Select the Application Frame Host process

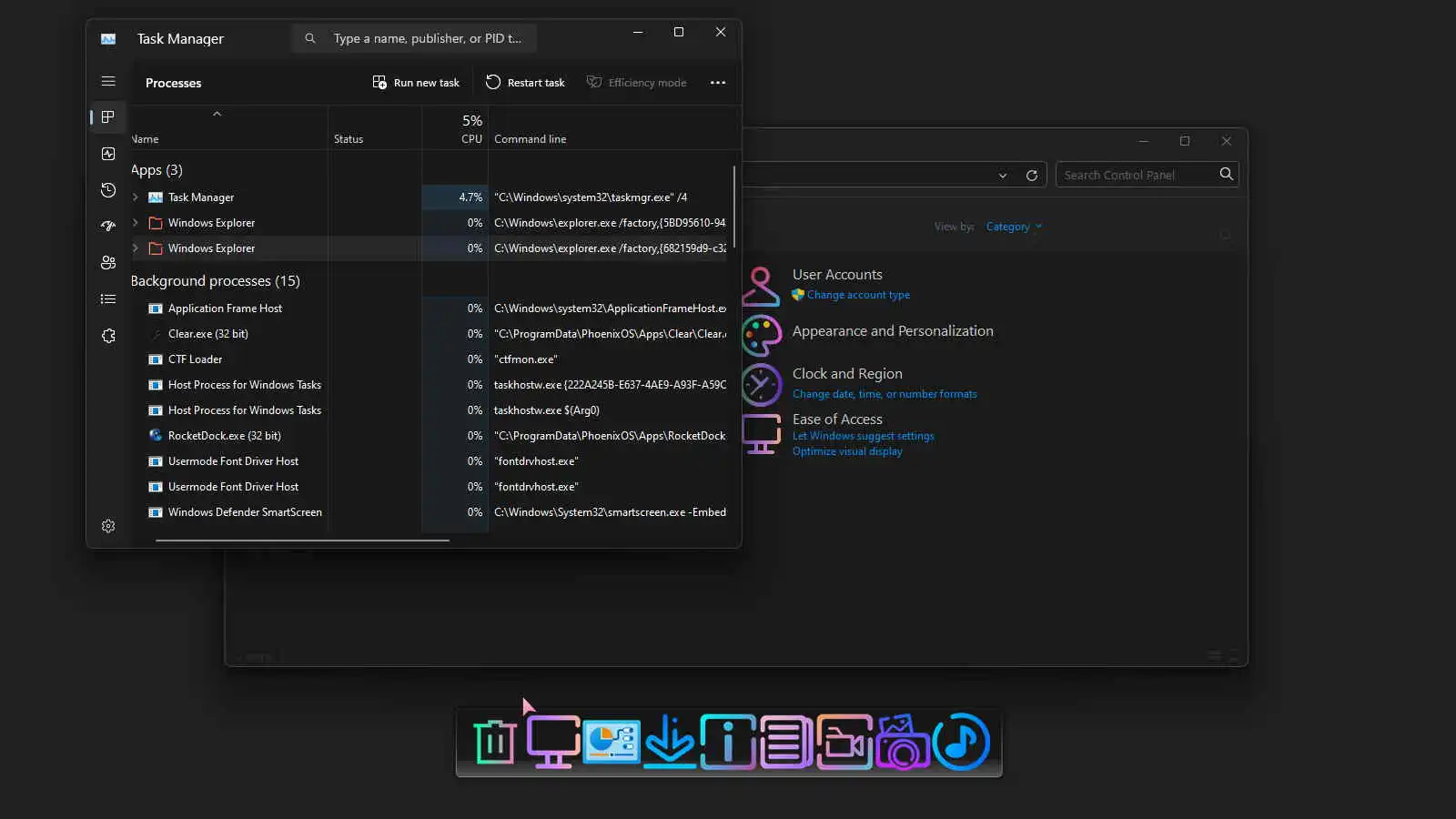pyautogui.click(x=429, y=308)
